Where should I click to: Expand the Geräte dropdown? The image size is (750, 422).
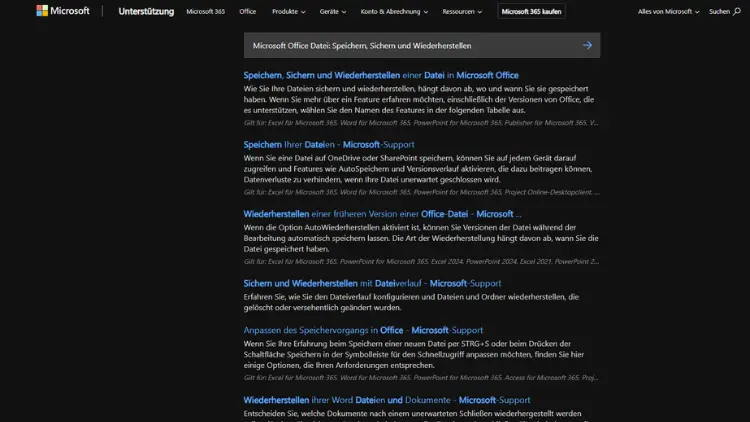332,11
